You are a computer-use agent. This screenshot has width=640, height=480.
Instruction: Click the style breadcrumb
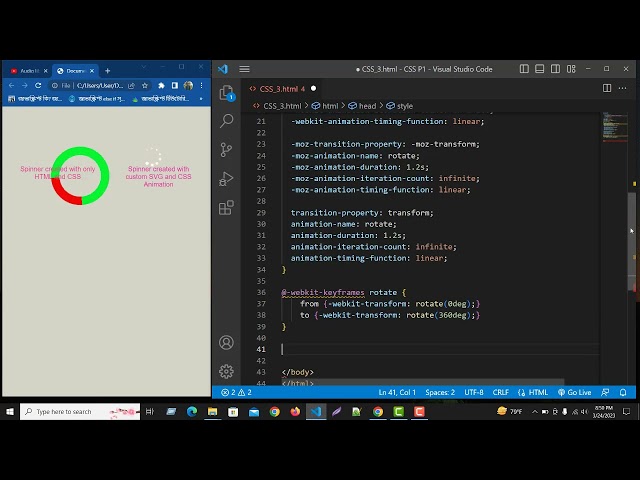400,106
